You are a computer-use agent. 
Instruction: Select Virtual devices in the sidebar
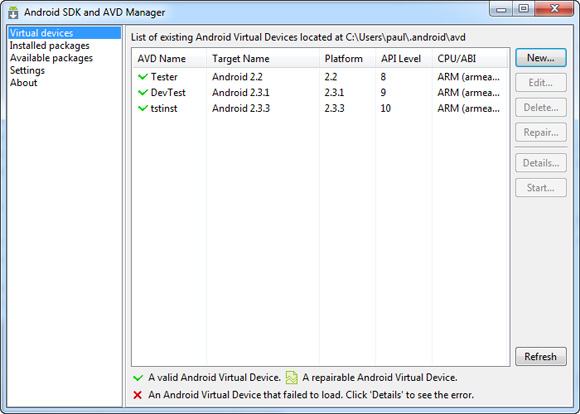tap(64, 33)
